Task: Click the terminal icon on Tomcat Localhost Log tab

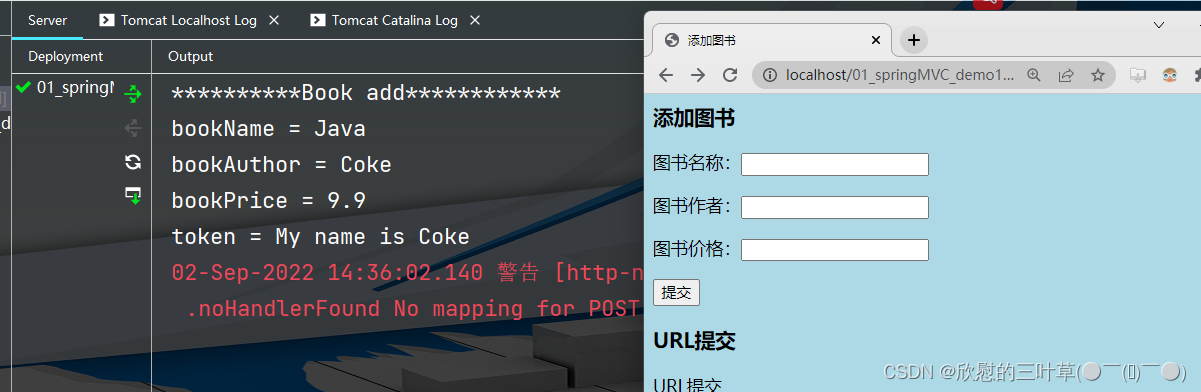Action: click(107, 20)
